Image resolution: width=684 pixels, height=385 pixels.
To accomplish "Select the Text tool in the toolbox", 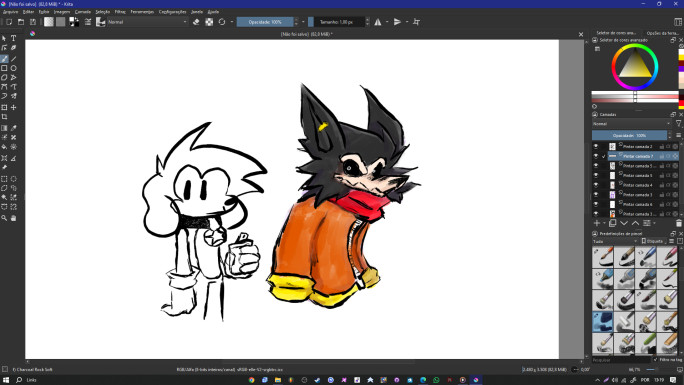I will tap(14, 38).
